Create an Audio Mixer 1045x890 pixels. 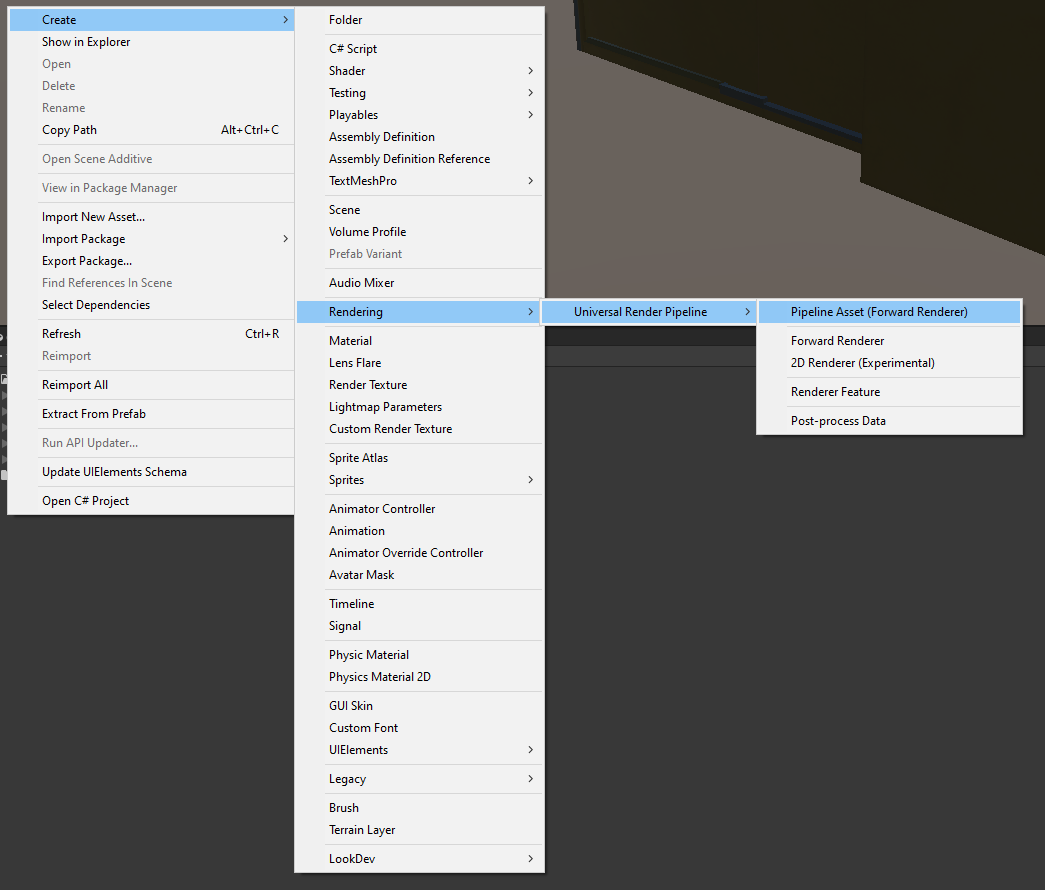[419, 283]
